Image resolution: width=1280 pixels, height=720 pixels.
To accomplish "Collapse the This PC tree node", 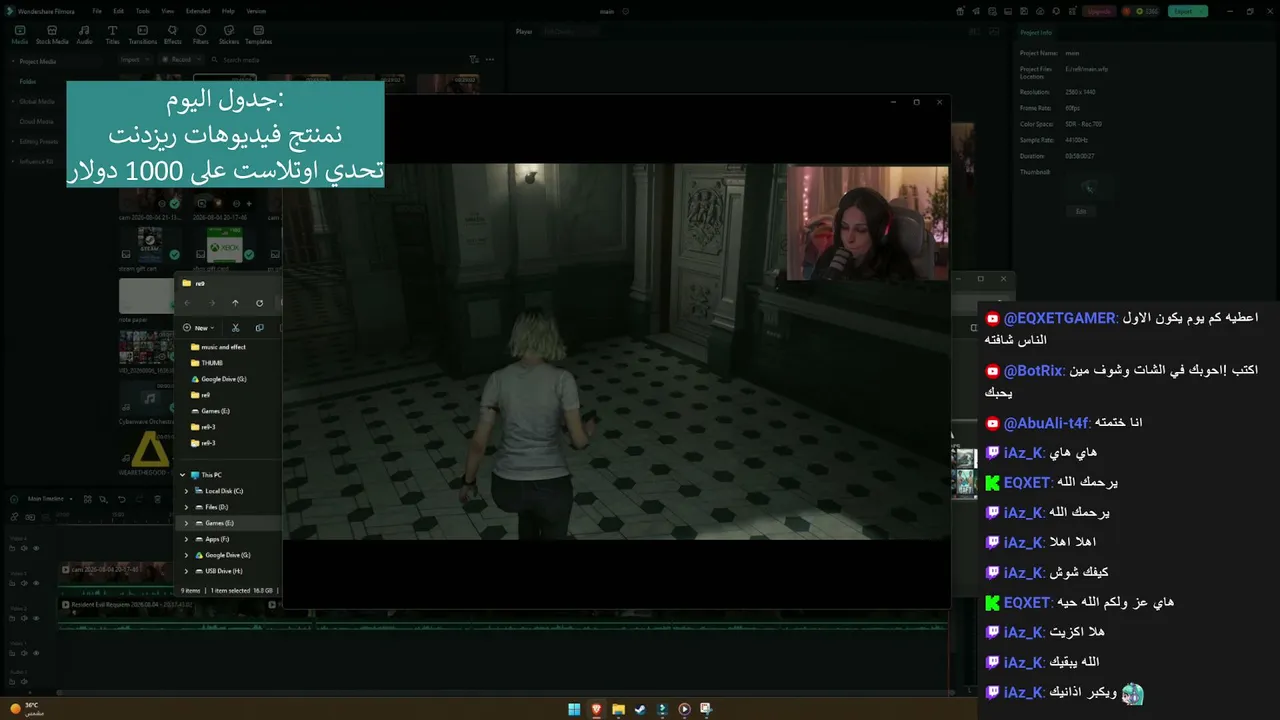I will pyautogui.click(x=182, y=475).
